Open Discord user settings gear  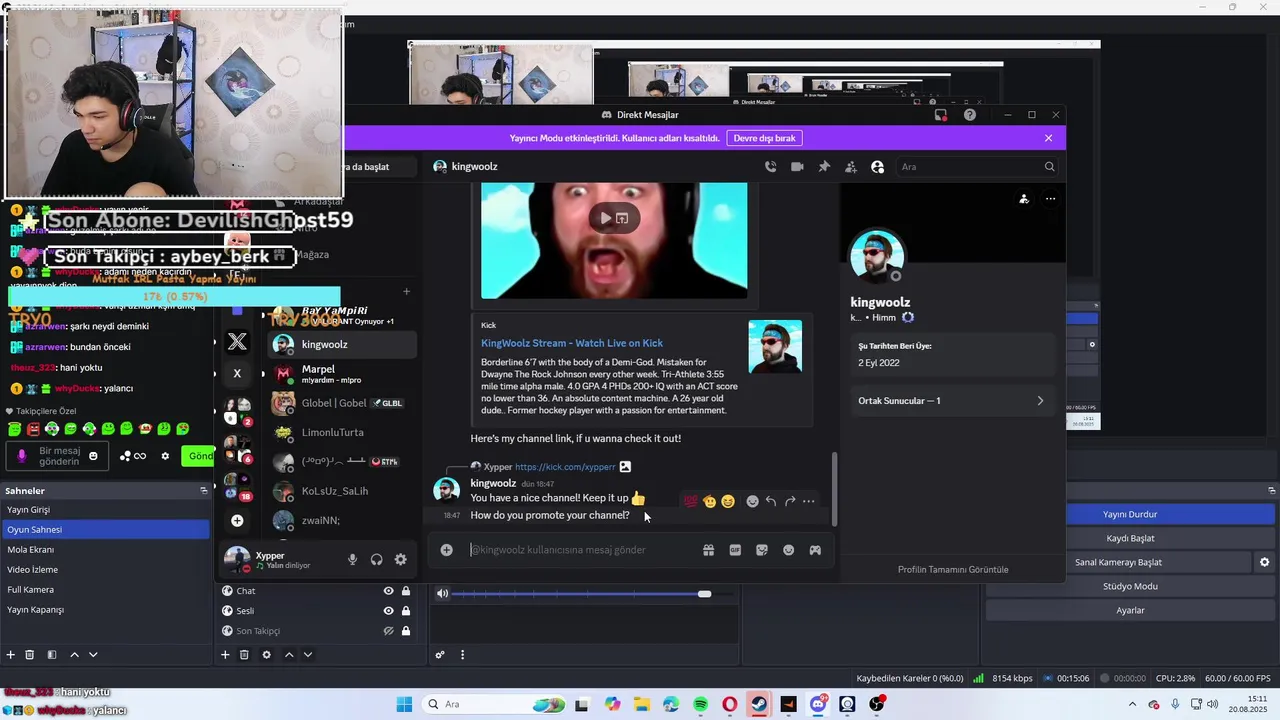[x=400, y=560]
